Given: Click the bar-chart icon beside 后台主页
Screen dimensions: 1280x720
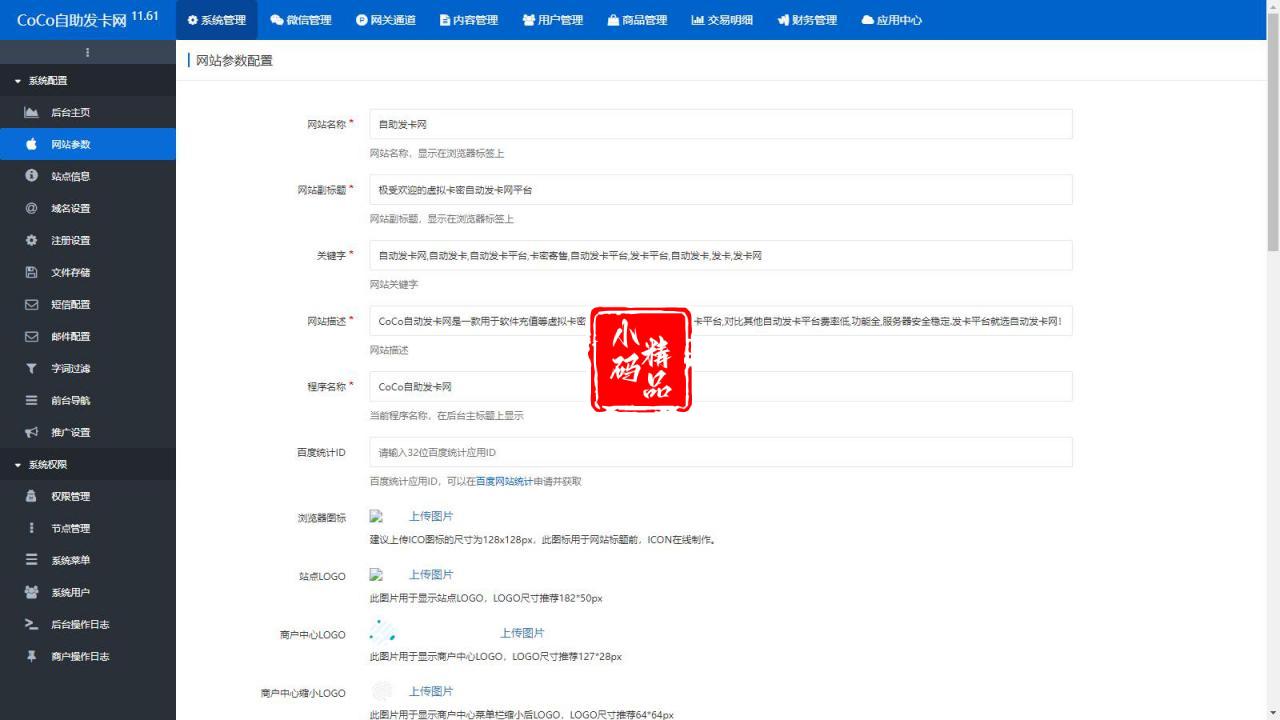Looking at the screenshot, I should tap(31, 112).
